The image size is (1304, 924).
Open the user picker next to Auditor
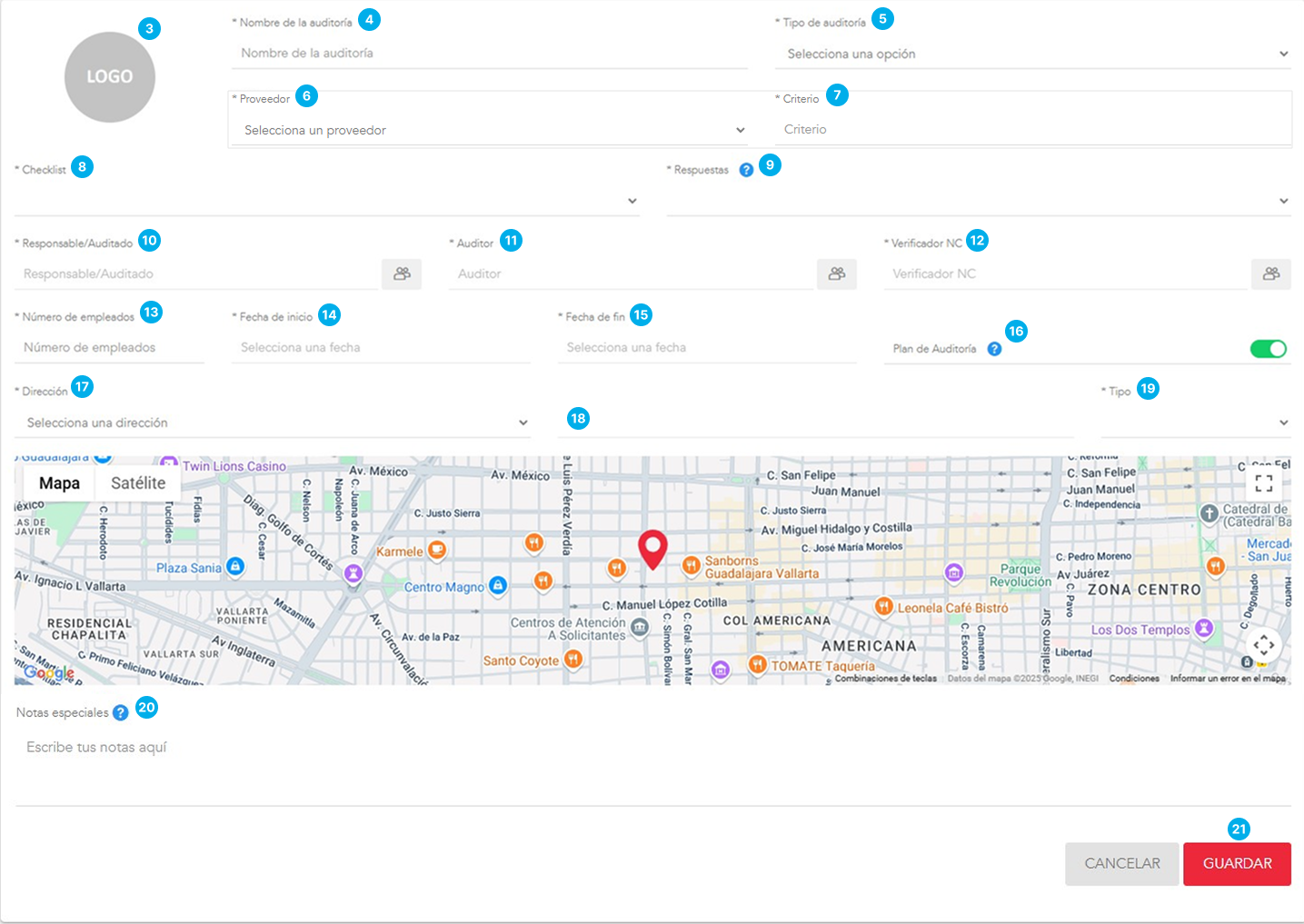(836, 273)
